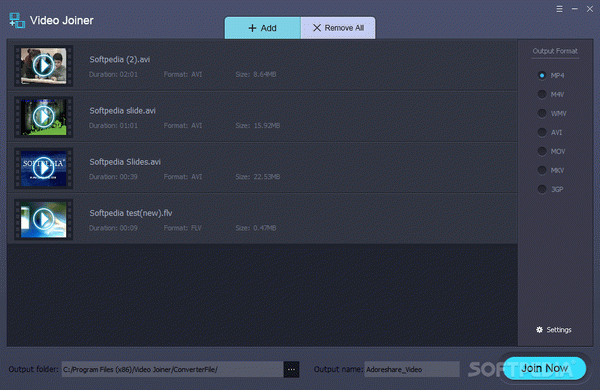Click the Duration: 01:01 text
600x390 pixels.
click(113, 126)
